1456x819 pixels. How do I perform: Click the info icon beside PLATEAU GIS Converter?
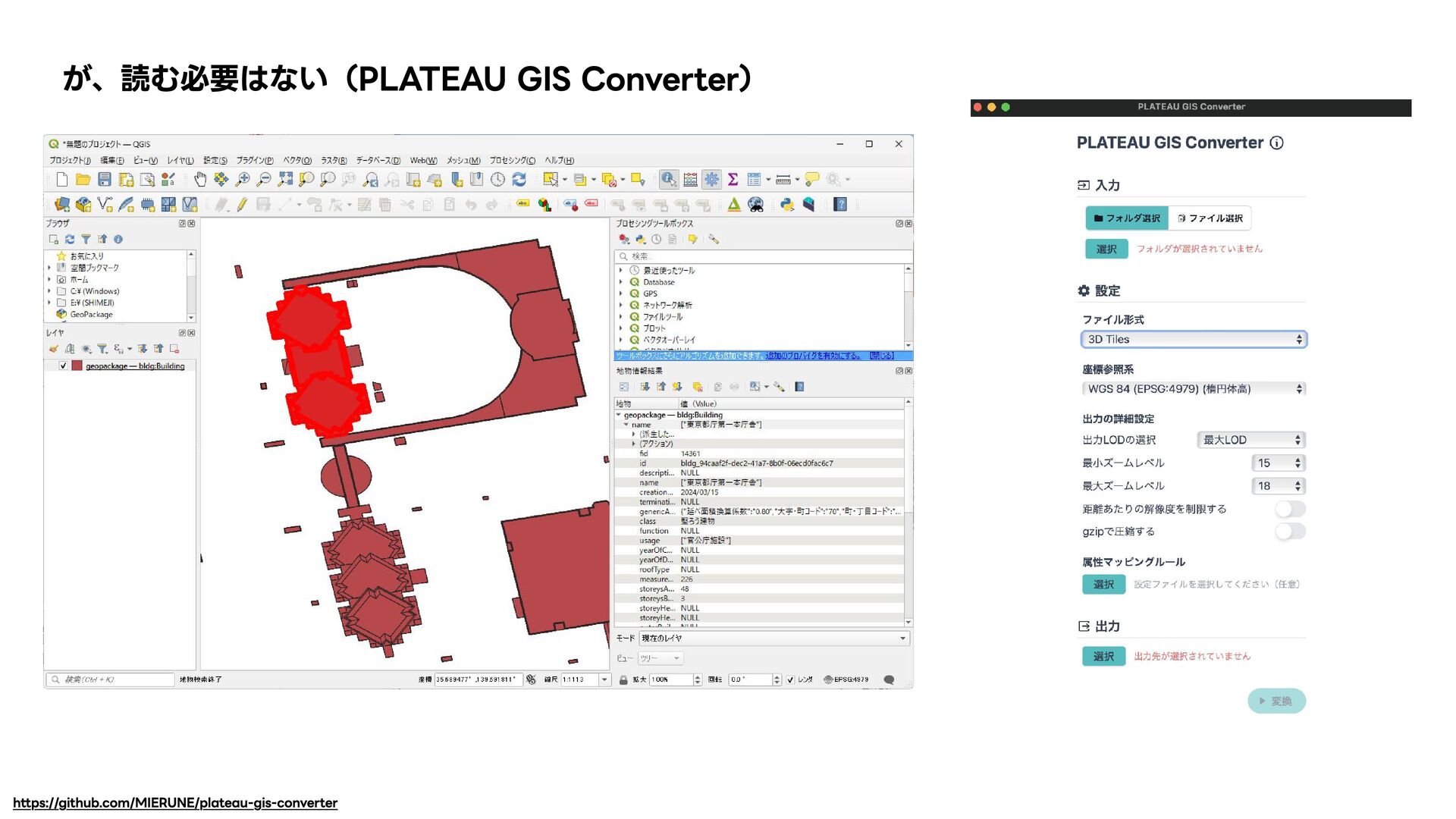point(1277,143)
